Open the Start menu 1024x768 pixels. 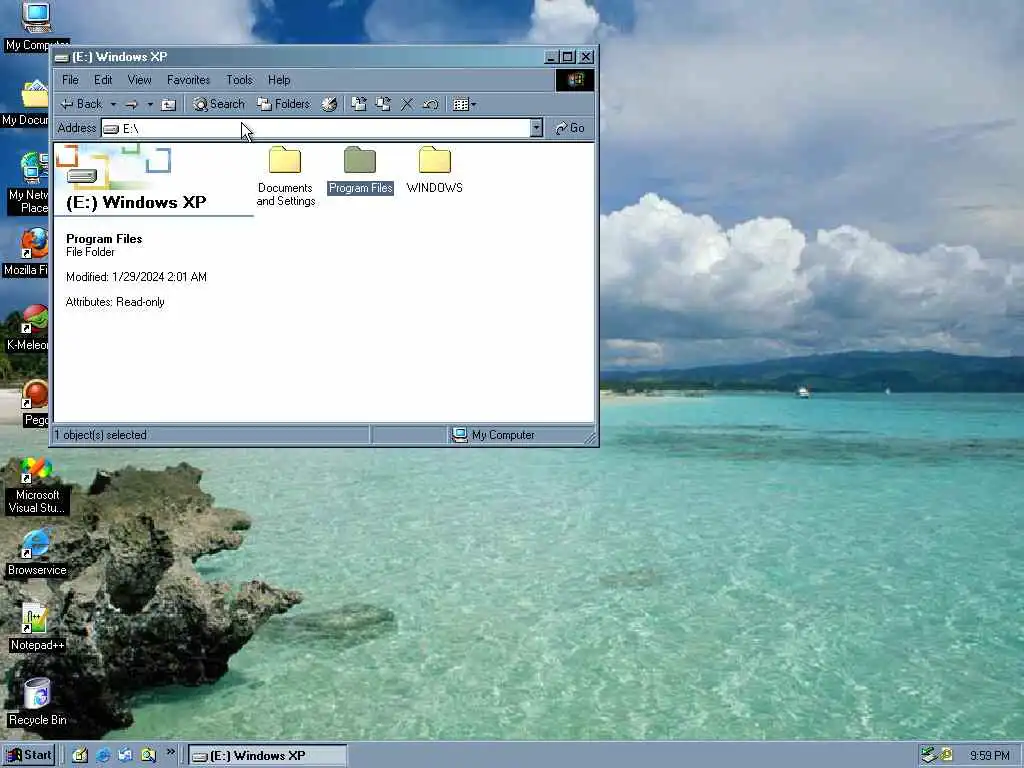point(29,756)
